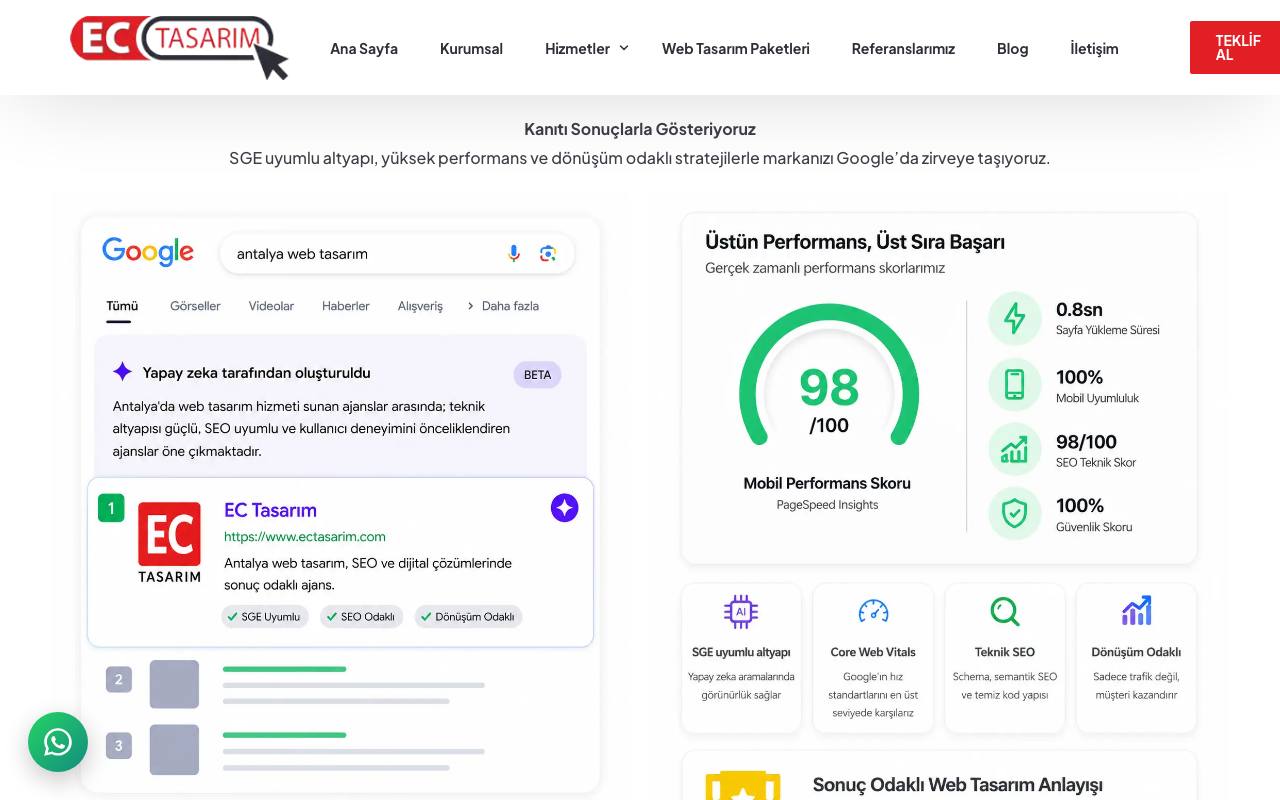Click the Dönüşüm Odaklı checkmark tag

tap(468, 616)
